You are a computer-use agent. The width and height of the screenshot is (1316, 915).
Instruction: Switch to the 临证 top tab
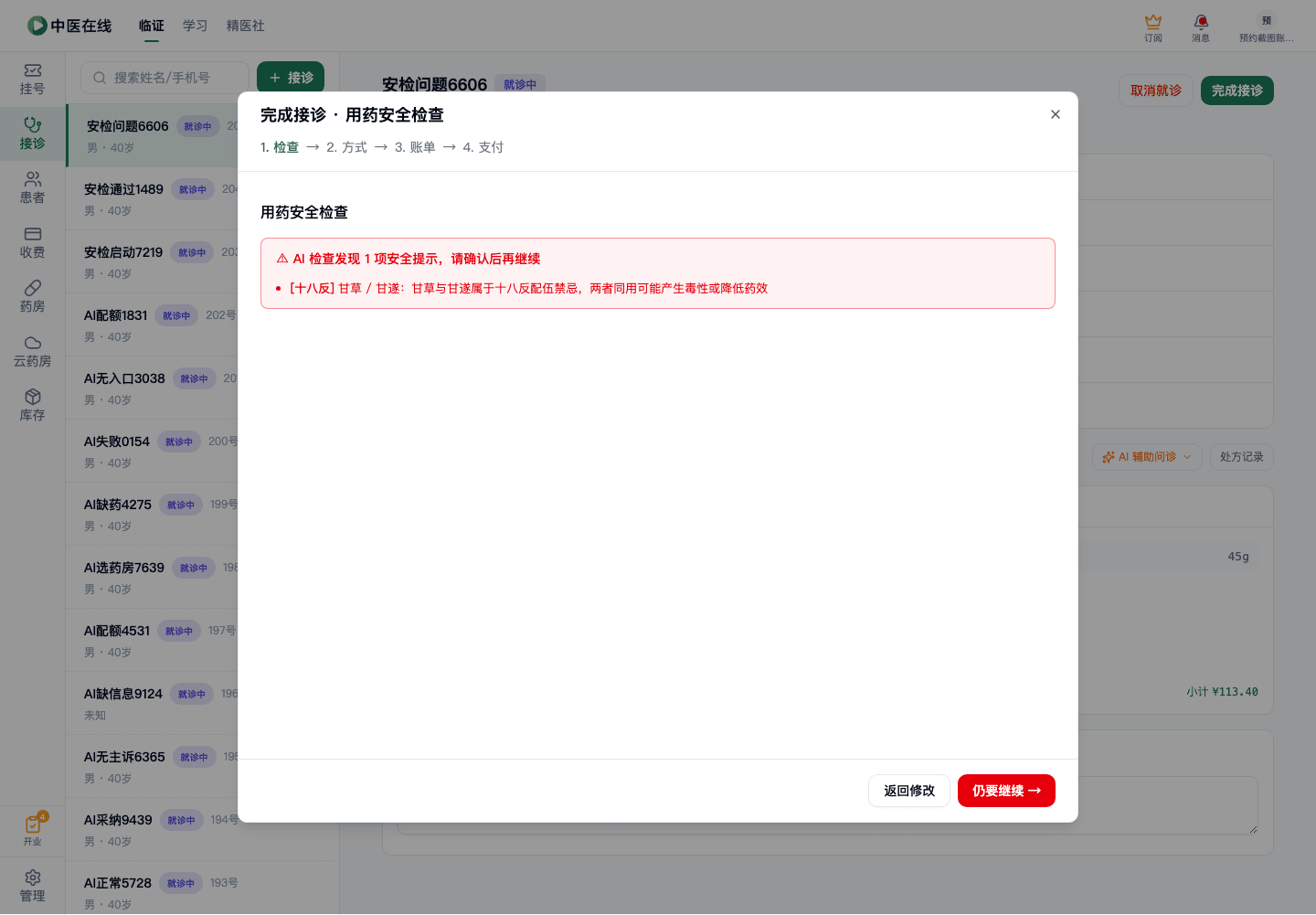[152, 26]
